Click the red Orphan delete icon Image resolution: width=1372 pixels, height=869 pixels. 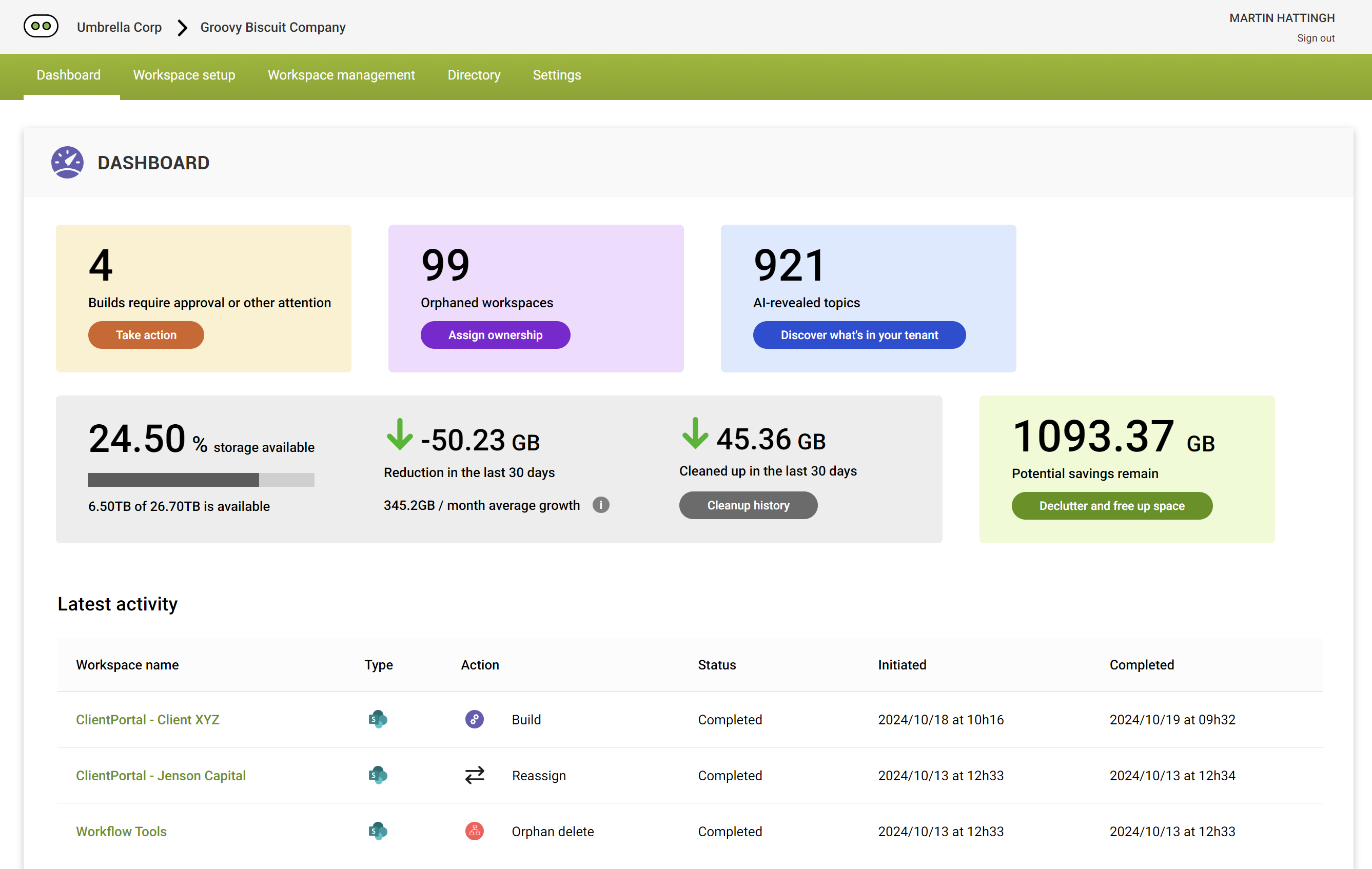pyautogui.click(x=474, y=832)
